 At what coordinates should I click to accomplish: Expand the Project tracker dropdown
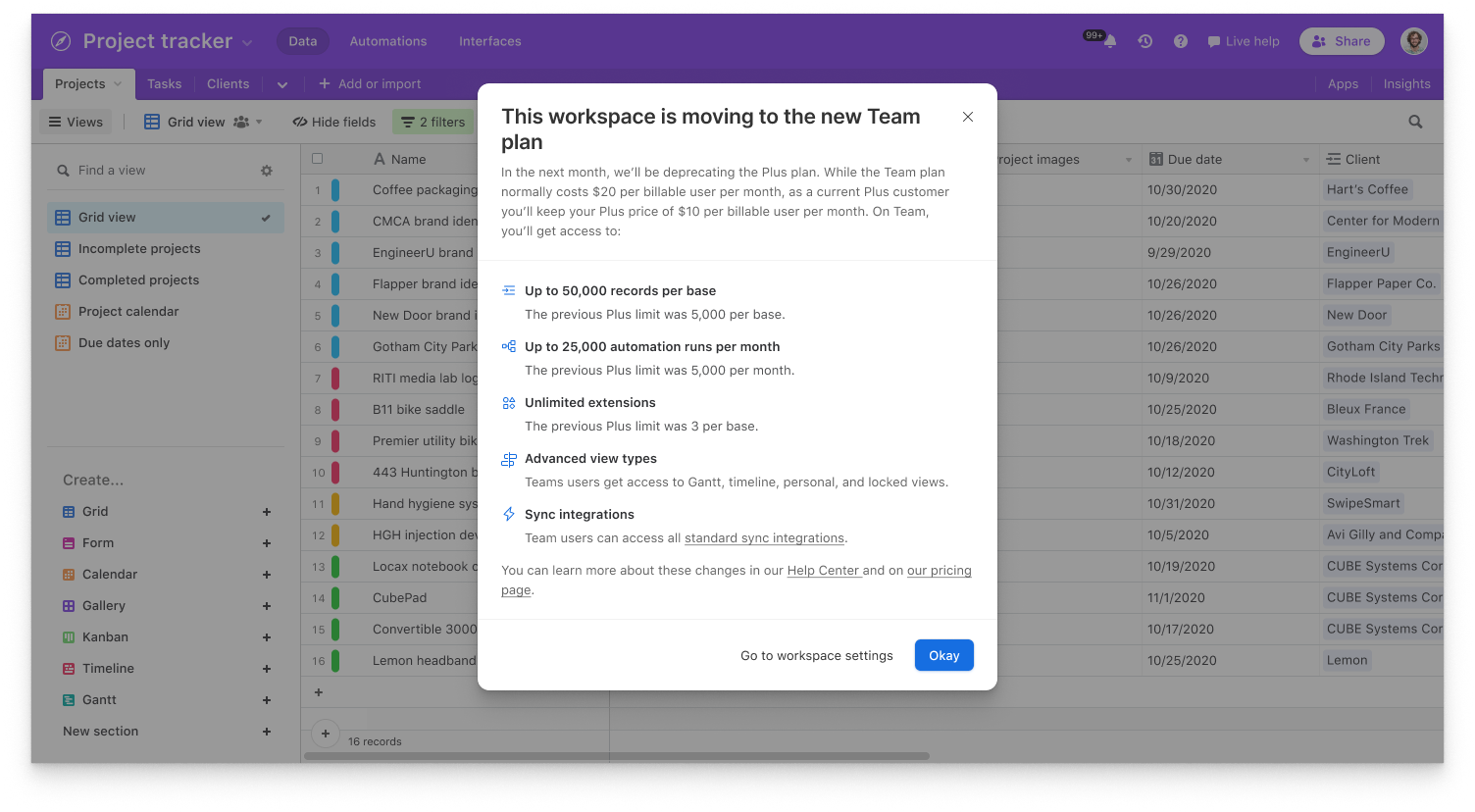246,41
